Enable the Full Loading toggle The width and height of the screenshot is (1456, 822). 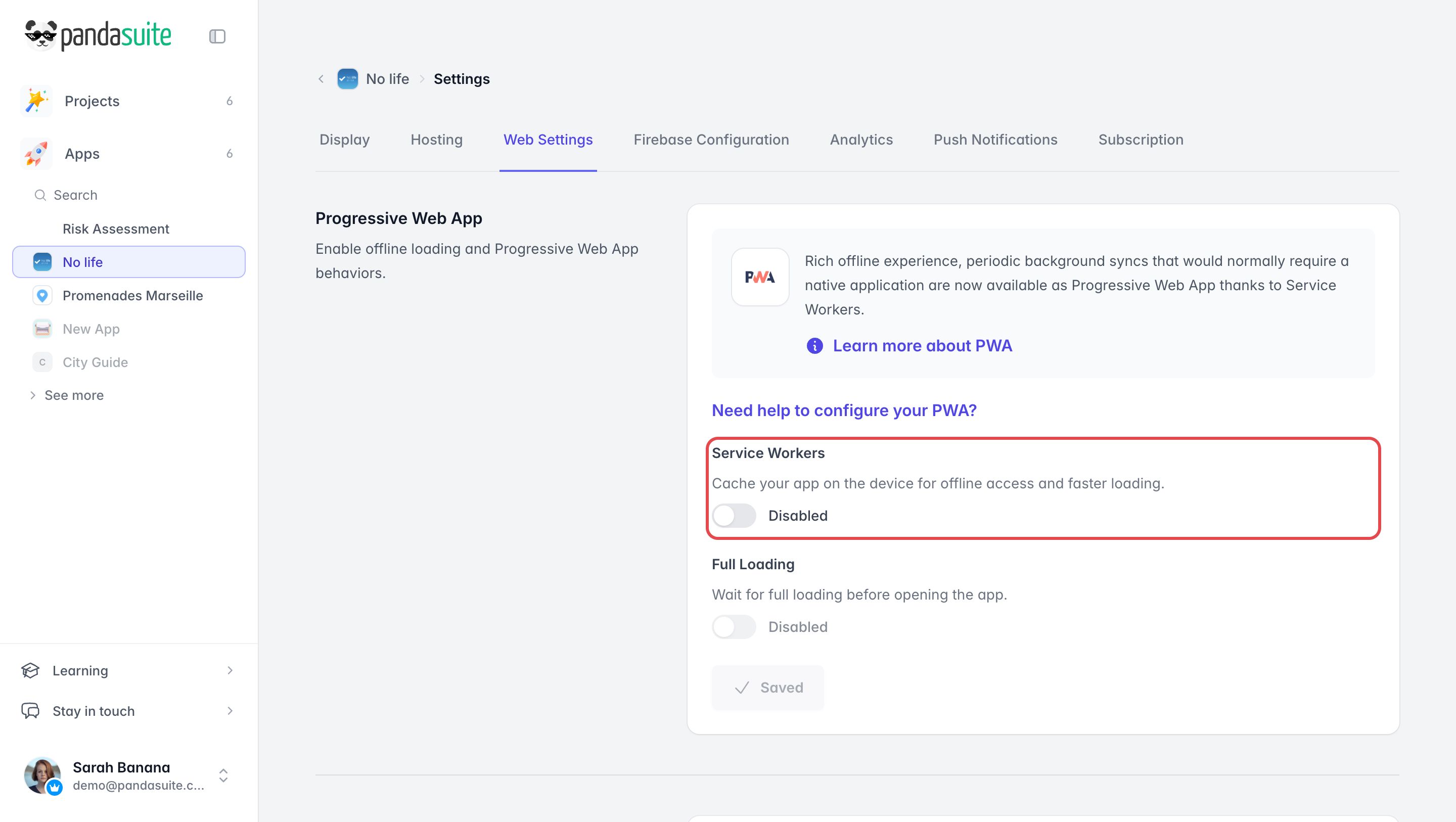734,627
